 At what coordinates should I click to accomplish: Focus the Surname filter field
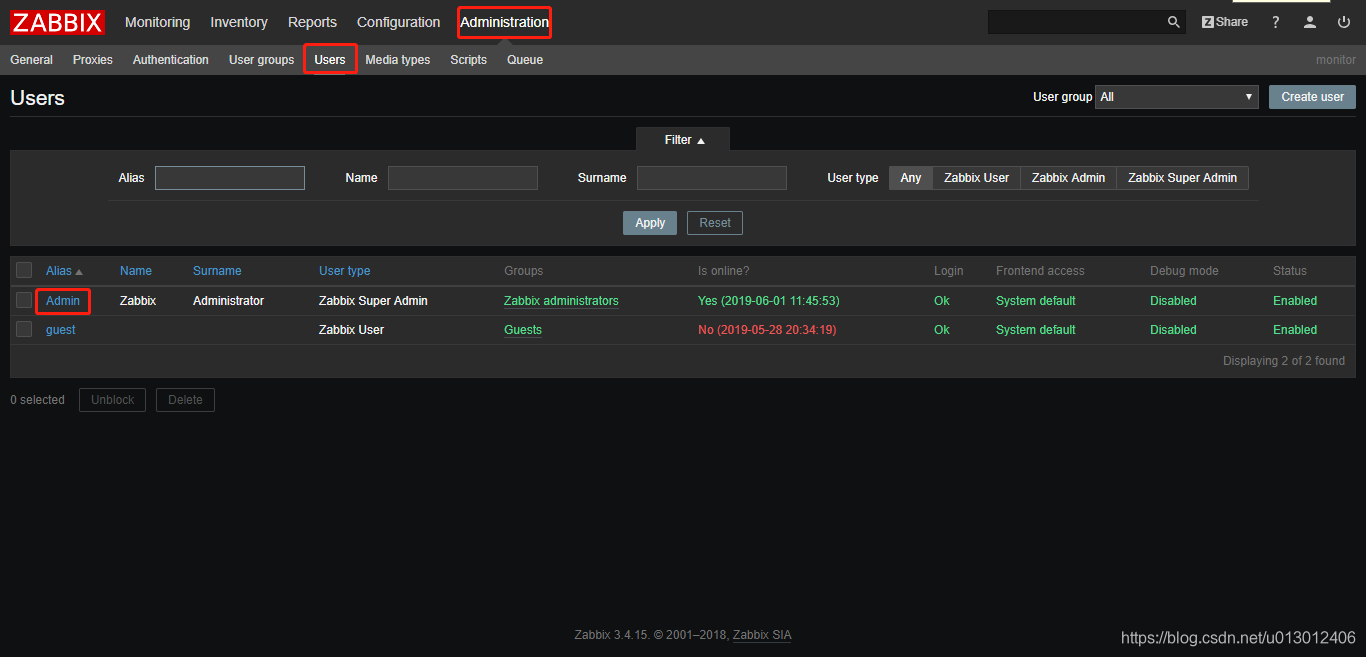click(x=712, y=178)
